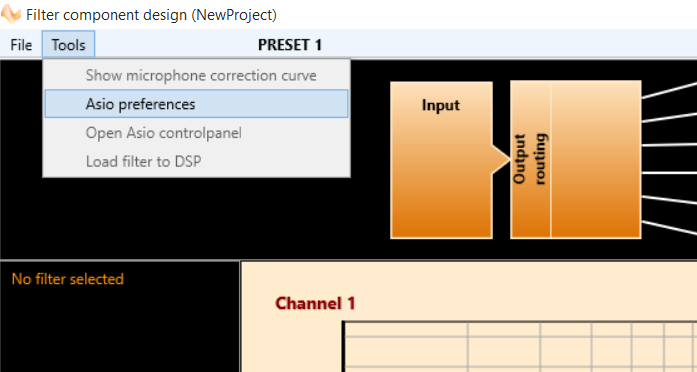The width and height of the screenshot is (697, 372).
Task: Choose Load filter to DSP
Action: pyautogui.click(x=196, y=161)
